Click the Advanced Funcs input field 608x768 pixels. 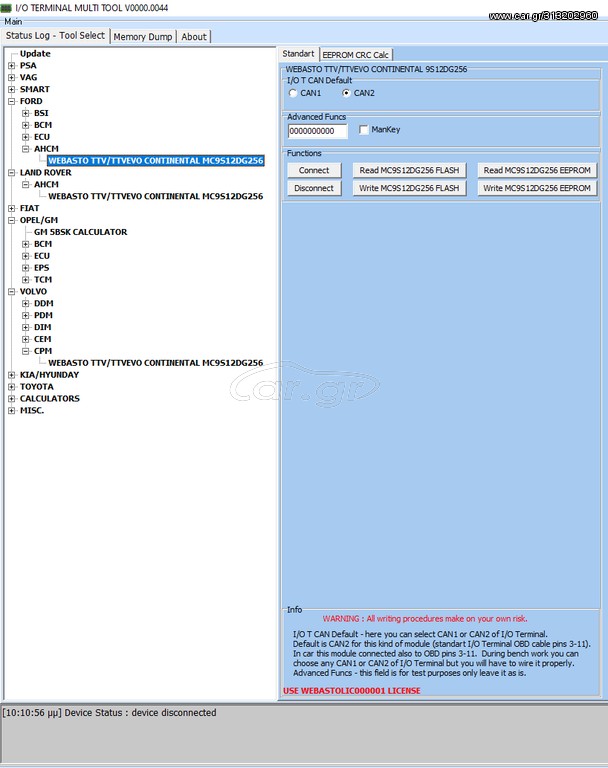[317, 131]
